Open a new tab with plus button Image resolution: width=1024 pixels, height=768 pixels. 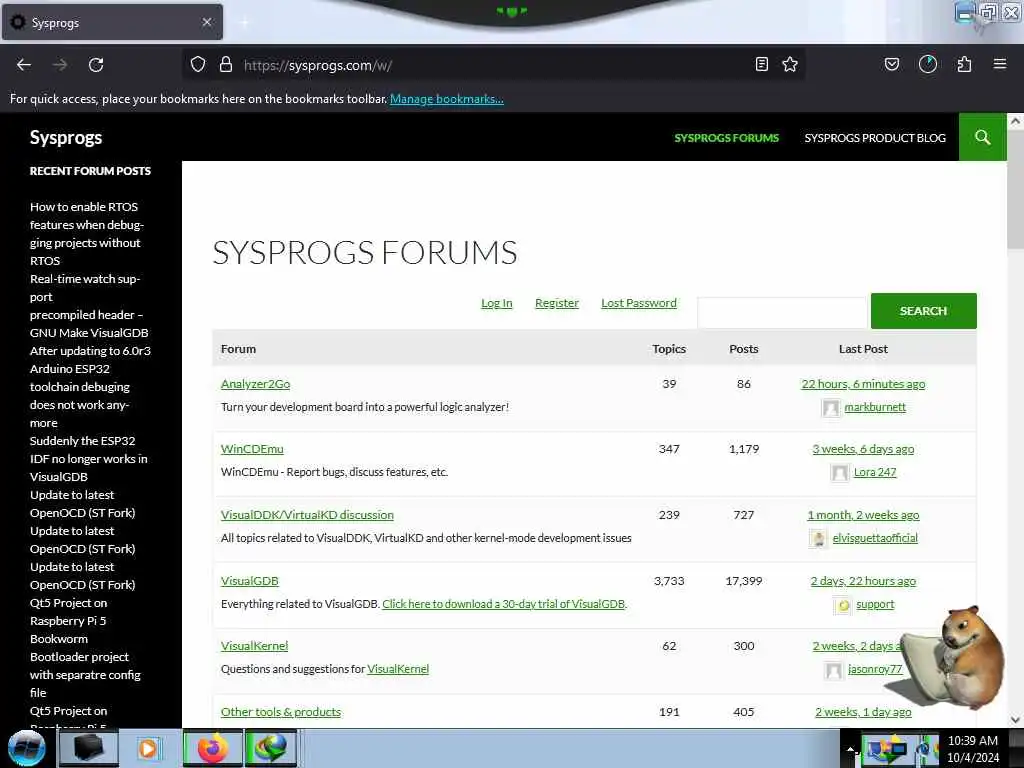click(x=245, y=22)
